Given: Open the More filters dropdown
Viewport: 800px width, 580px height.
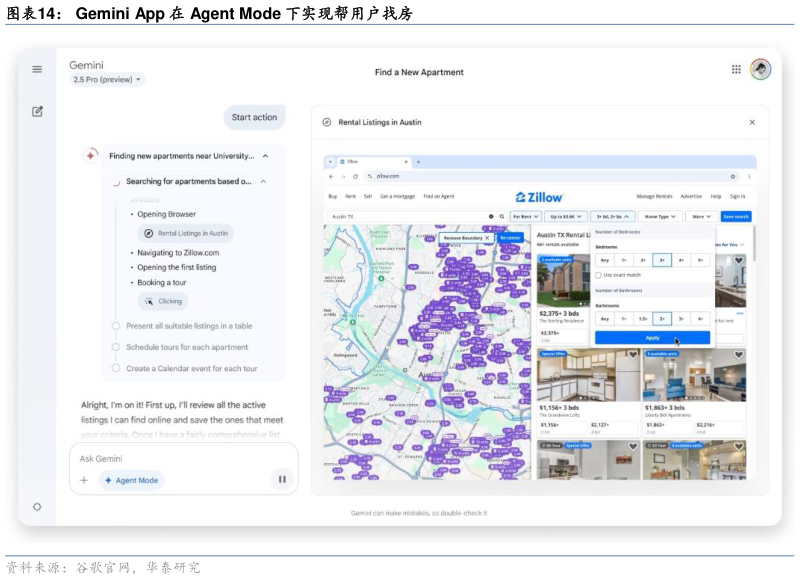Looking at the screenshot, I should [x=702, y=217].
